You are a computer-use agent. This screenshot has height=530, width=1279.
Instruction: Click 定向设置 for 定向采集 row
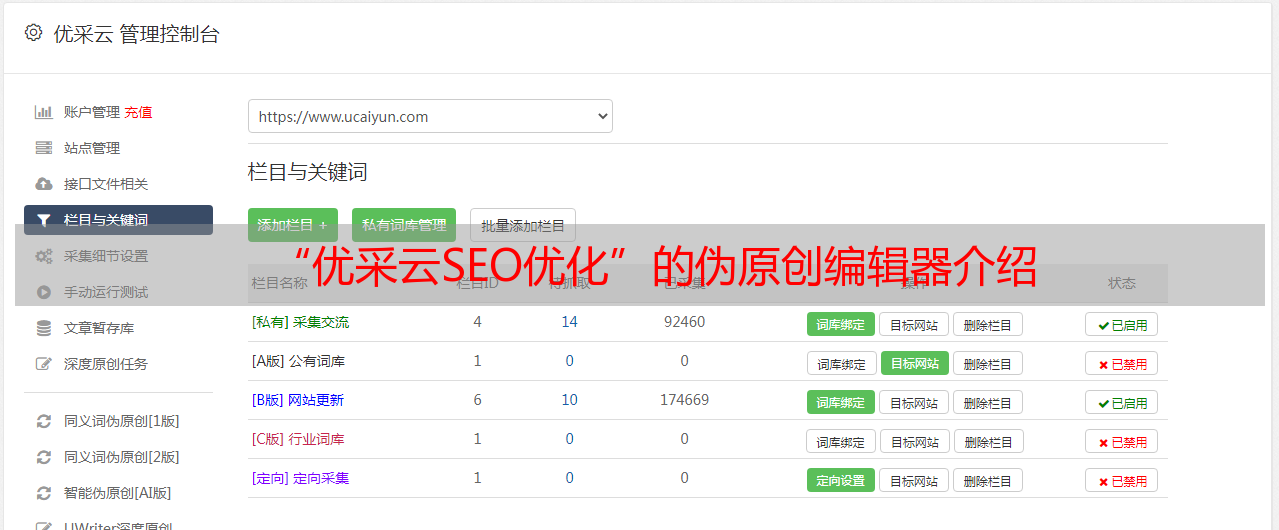841,480
